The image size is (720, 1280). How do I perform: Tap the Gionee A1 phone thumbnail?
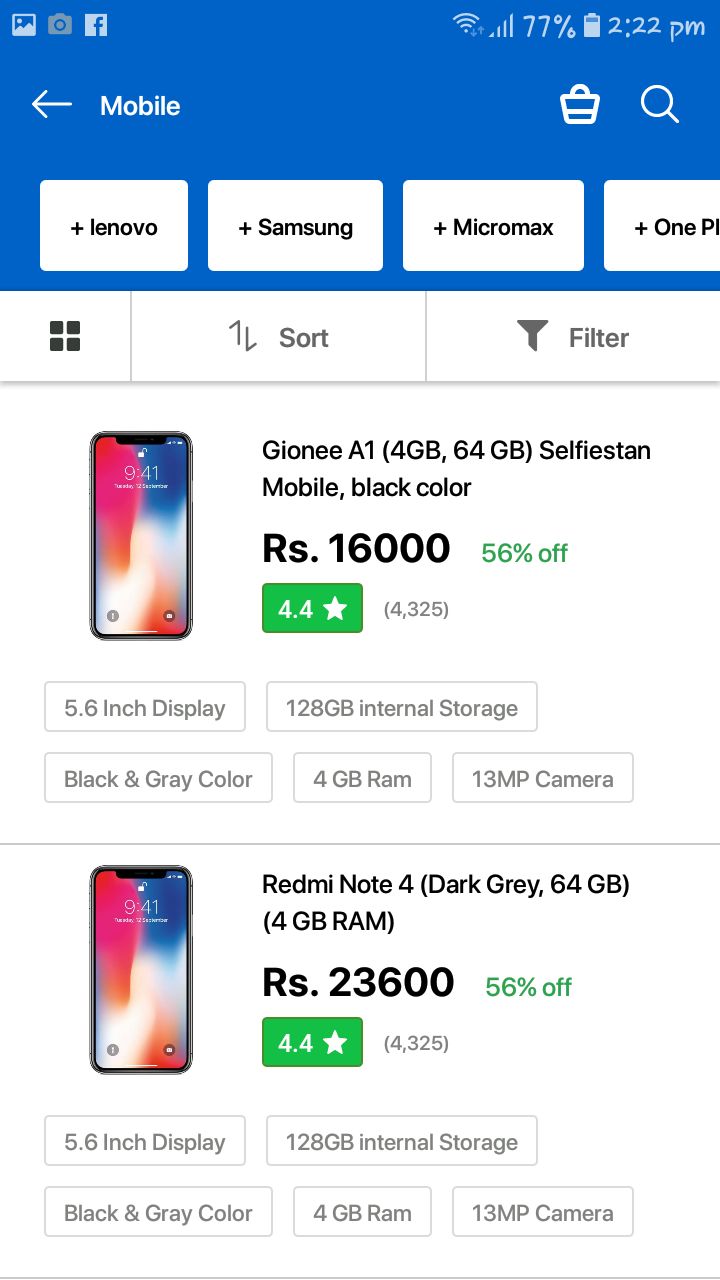pyautogui.click(x=141, y=536)
